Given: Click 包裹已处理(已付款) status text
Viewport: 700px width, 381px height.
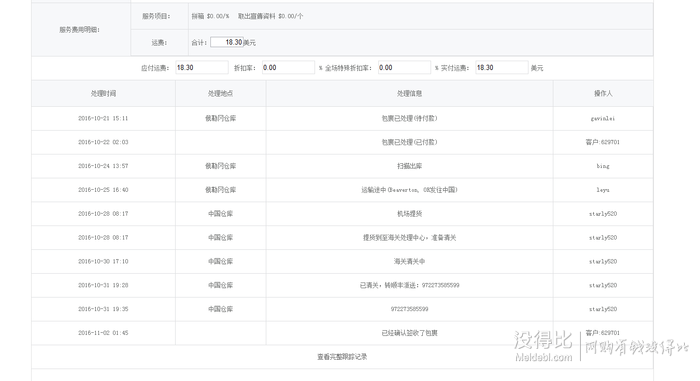Looking at the screenshot, I should coord(409,142).
